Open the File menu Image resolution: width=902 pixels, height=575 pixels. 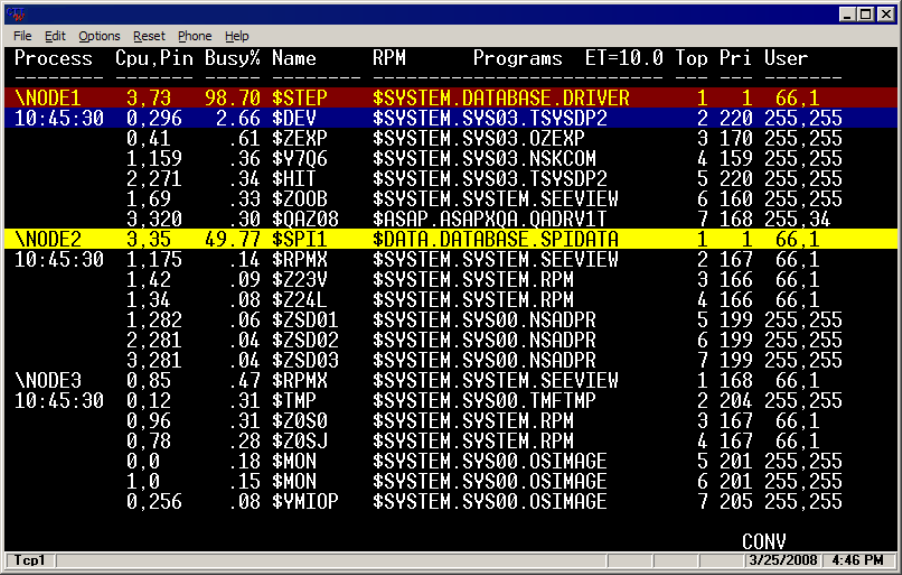(23, 36)
